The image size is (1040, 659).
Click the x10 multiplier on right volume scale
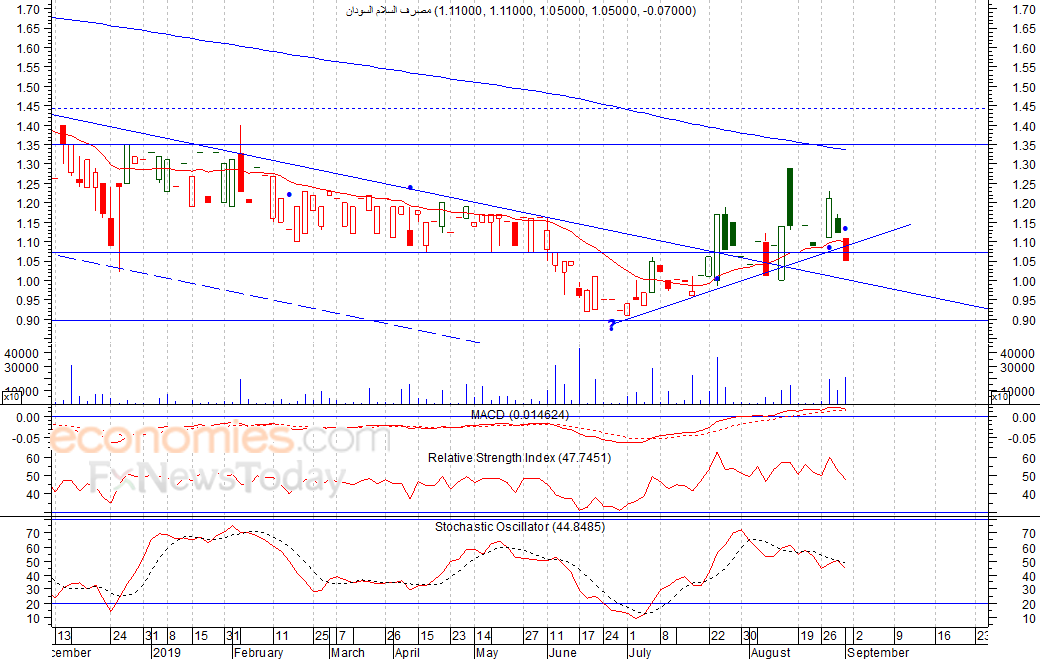[999, 397]
